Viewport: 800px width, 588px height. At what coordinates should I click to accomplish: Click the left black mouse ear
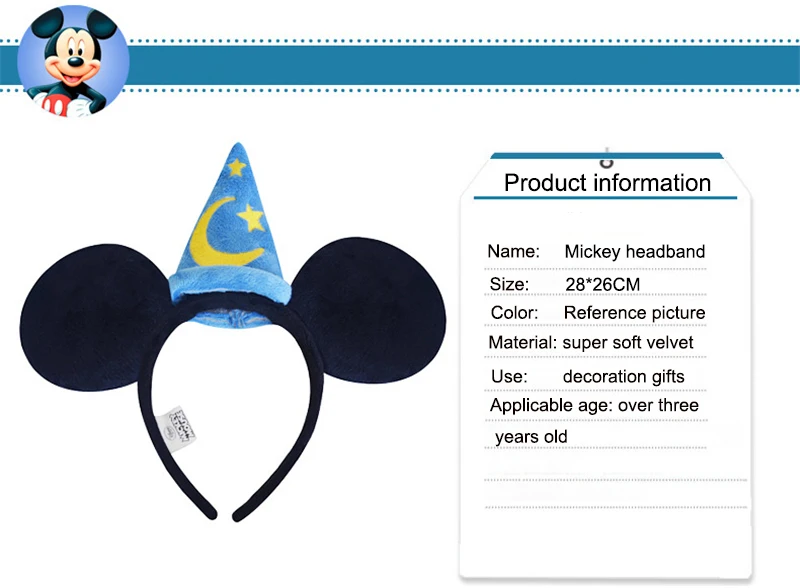[89, 317]
